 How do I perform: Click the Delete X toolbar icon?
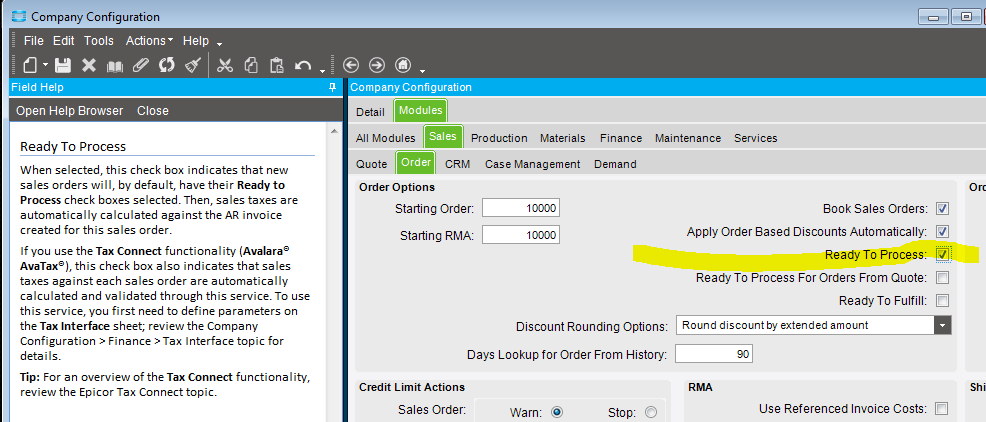pyautogui.click(x=89, y=65)
